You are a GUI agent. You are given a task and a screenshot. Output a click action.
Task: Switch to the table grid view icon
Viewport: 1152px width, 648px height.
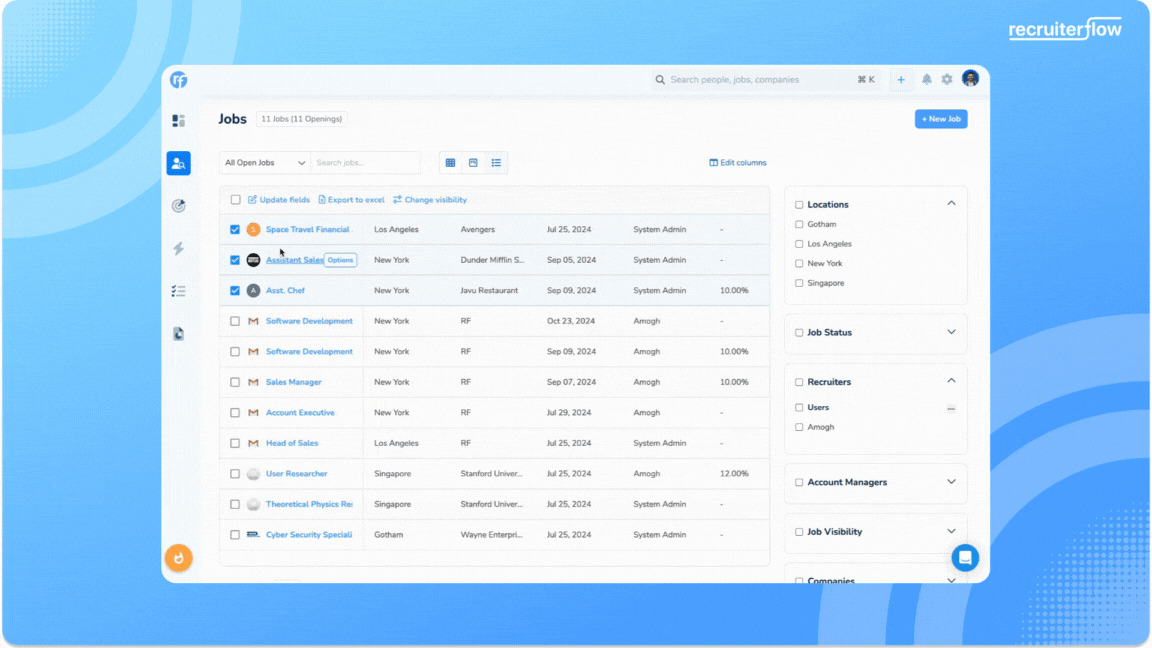click(x=451, y=163)
